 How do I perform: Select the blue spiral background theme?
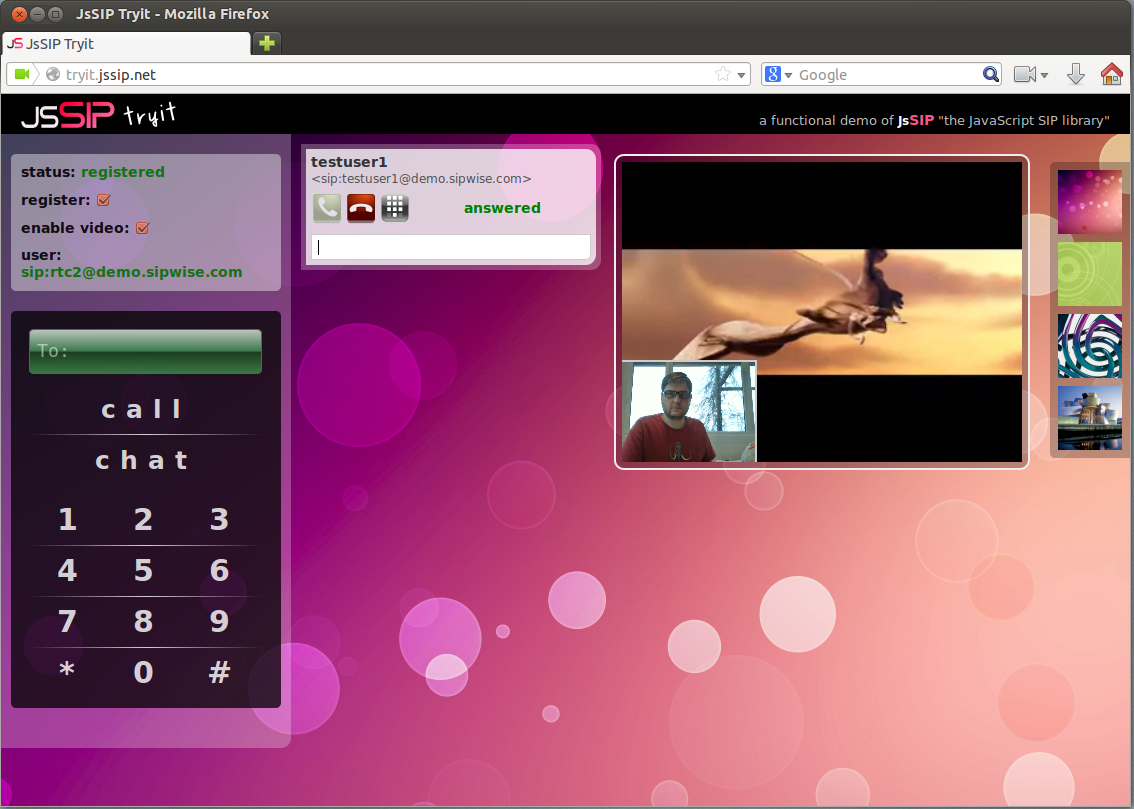[1090, 346]
